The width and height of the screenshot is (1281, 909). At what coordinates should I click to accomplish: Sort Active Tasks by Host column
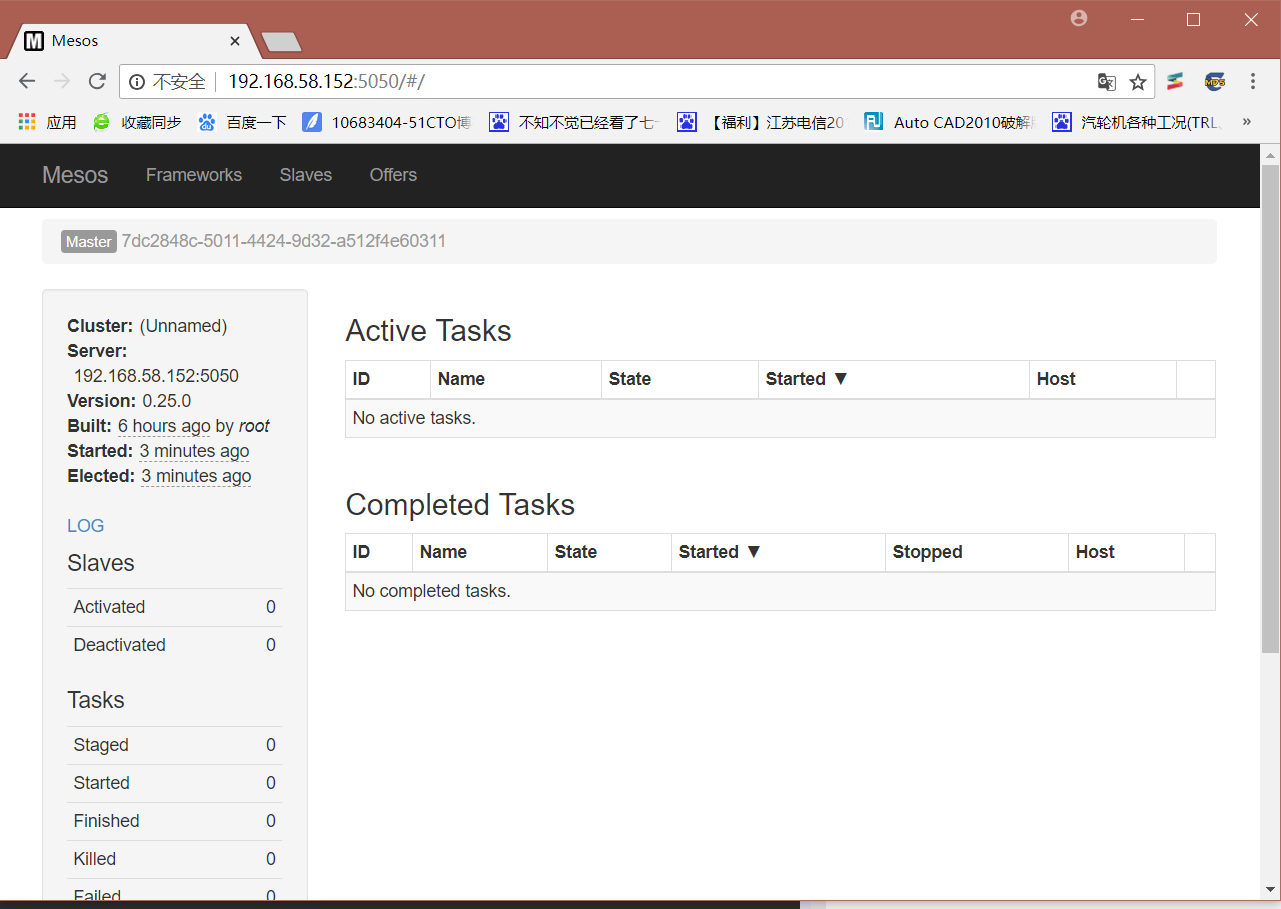(1103, 379)
